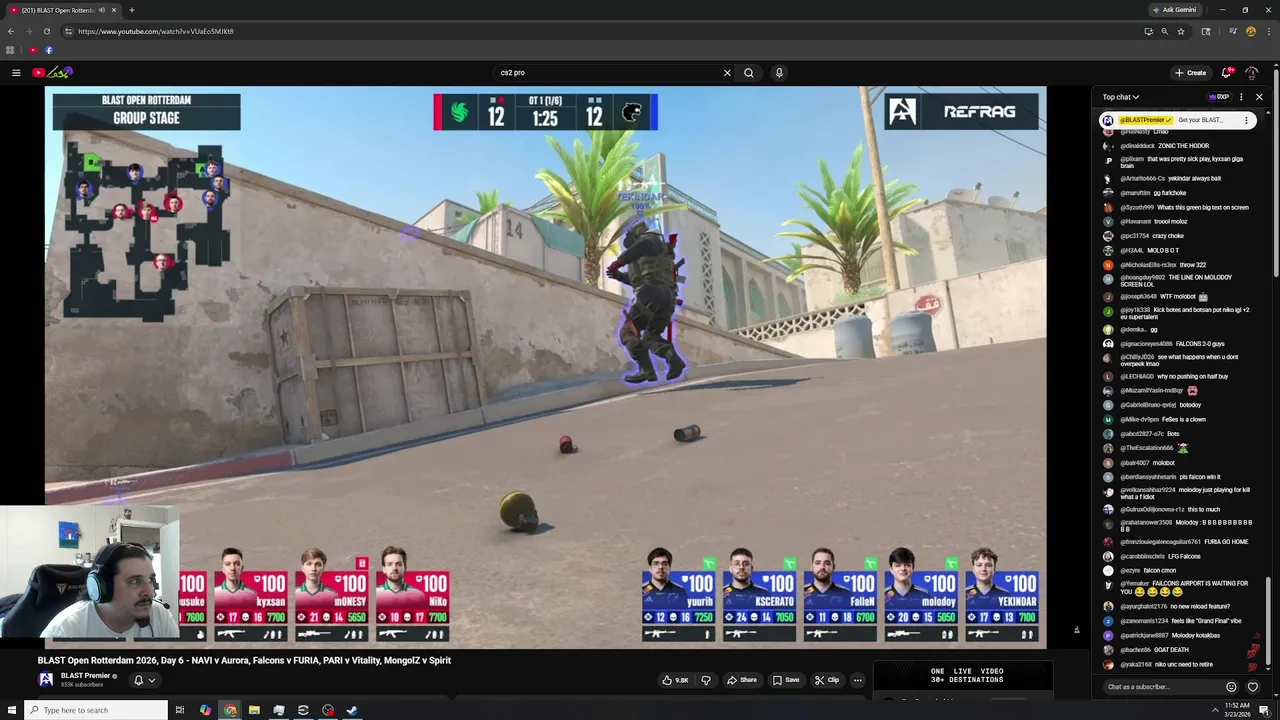This screenshot has width=1280, height=720.
Task: Share the video
Action: pyautogui.click(x=742, y=680)
